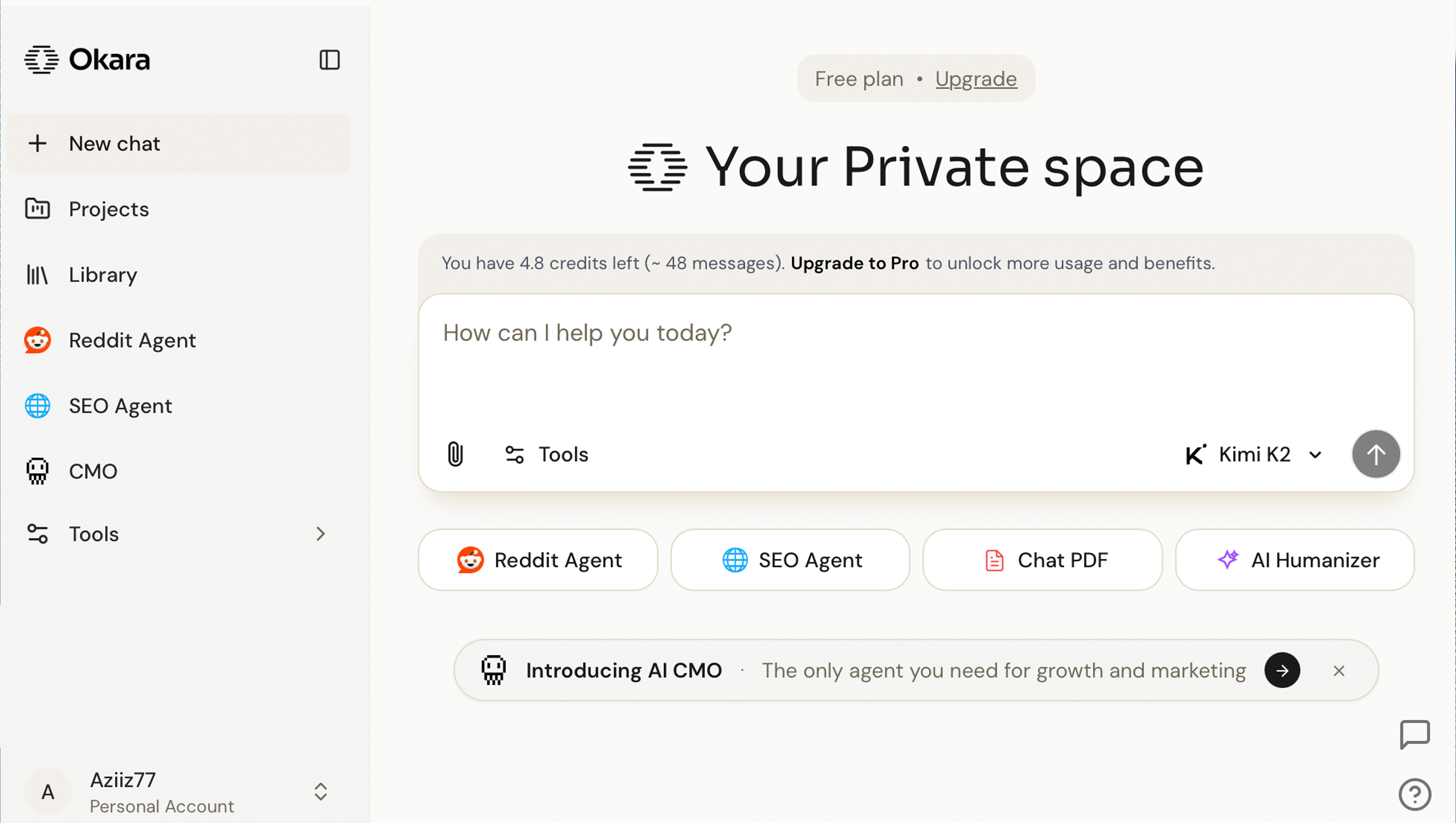Viewport: 1456px width, 823px height.
Task: Expand the Tools submenu in sidebar
Action: click(321, 534)
